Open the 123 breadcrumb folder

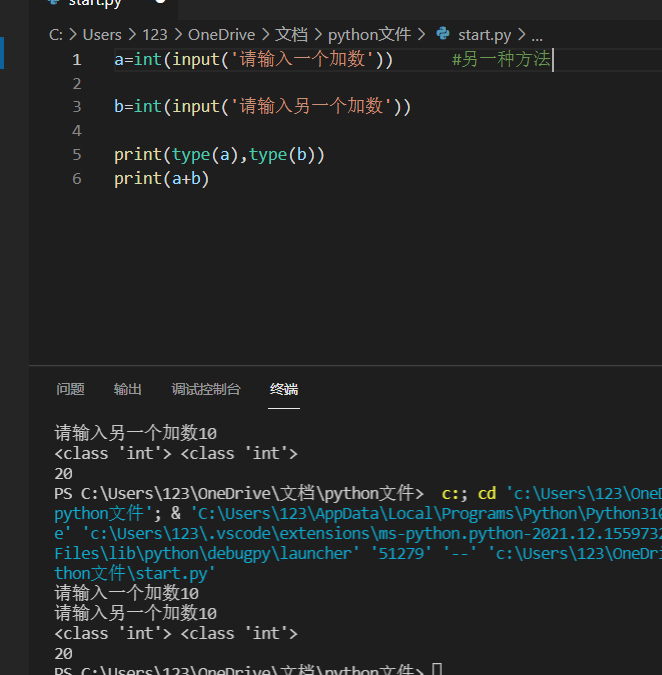pos(155,34)
